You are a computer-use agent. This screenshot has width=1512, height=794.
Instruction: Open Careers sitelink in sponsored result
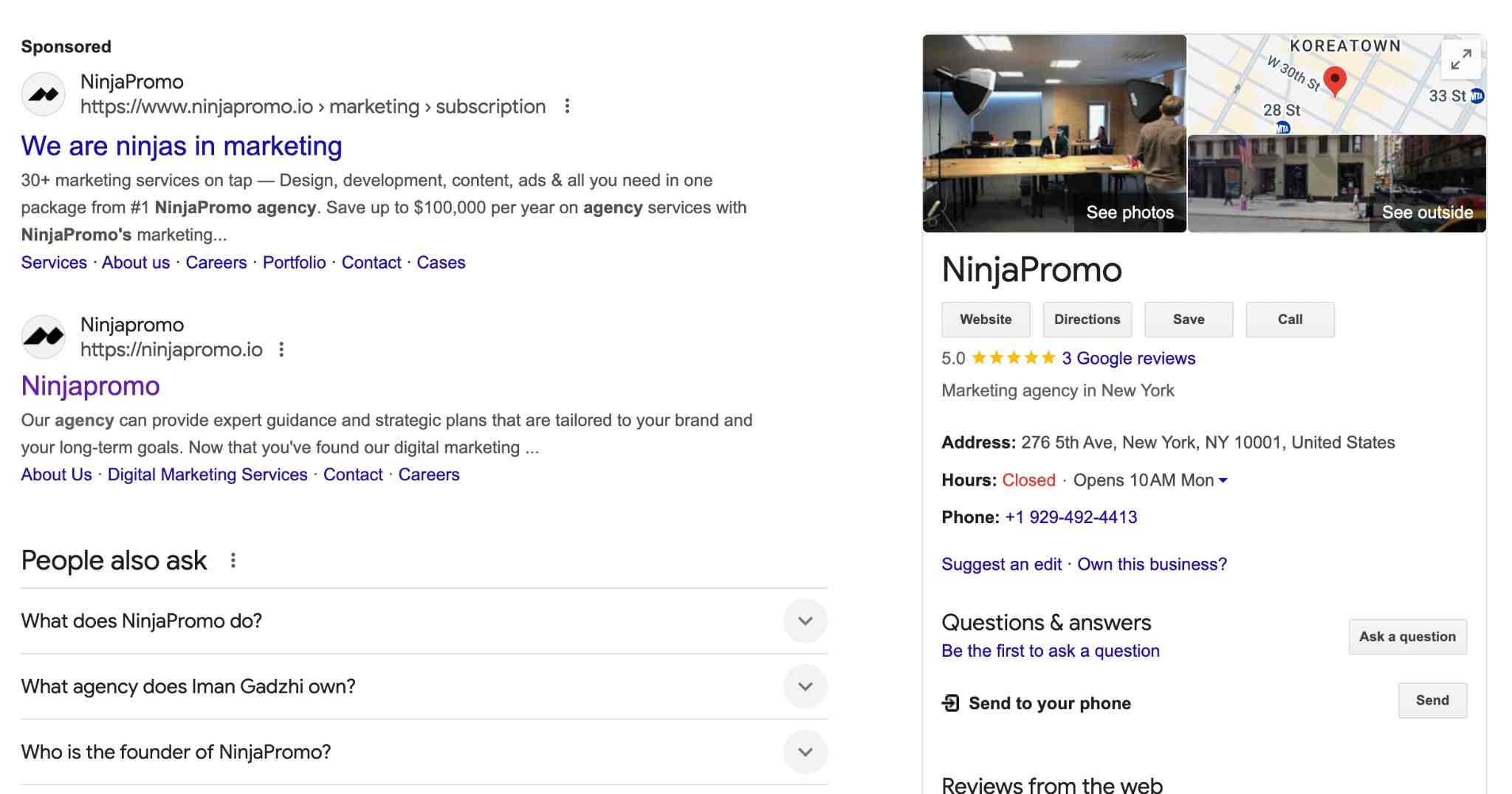point(216,263)
